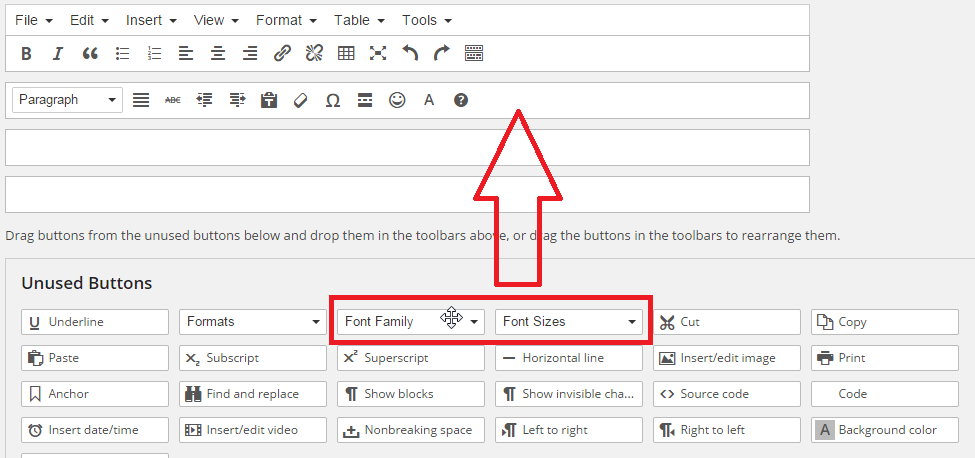Click the Undo arrow icon
Screen dimensions: 975x458
[410, 53]
